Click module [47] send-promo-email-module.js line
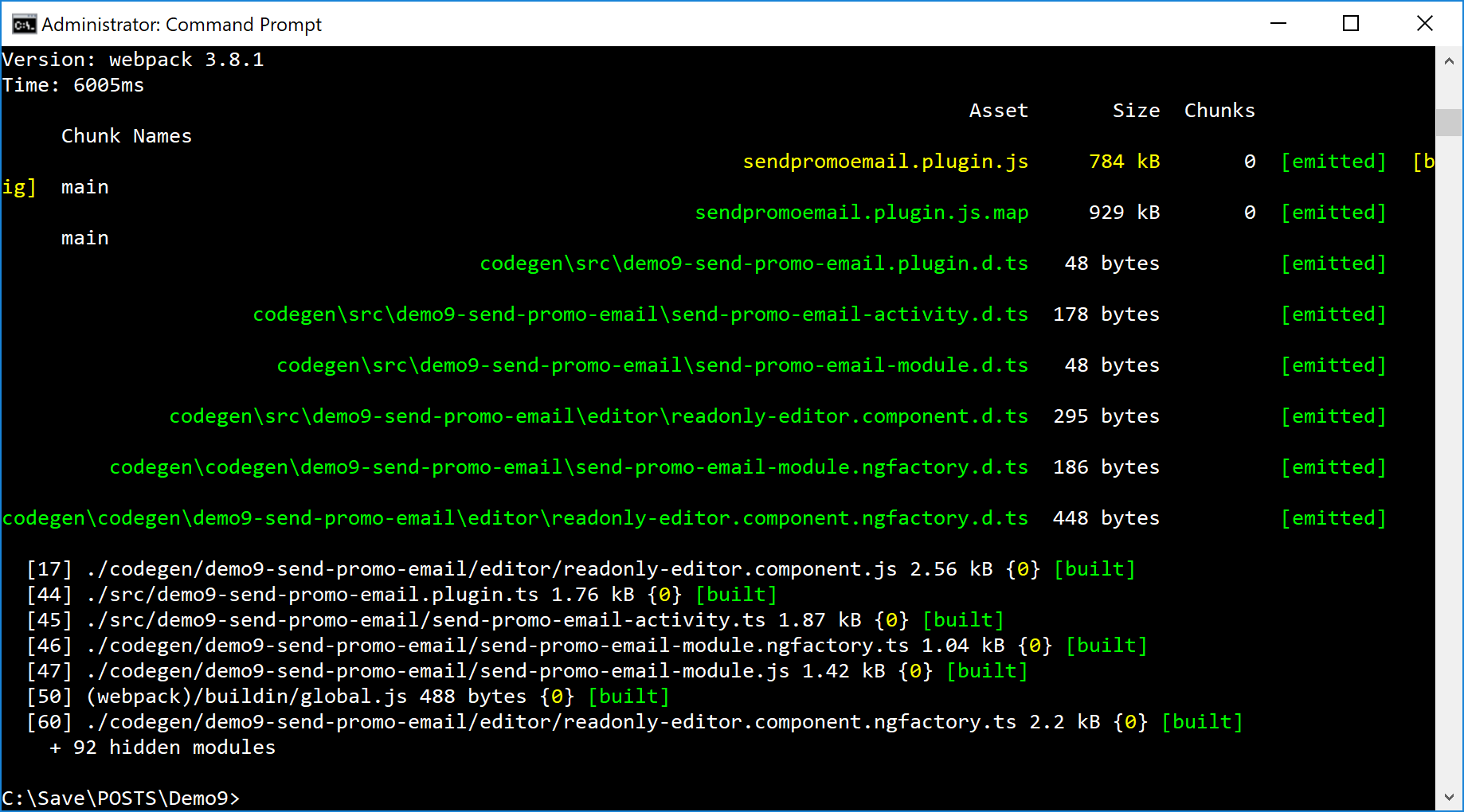The height and width of the screenshot is (812, 1464). (527, 671)
